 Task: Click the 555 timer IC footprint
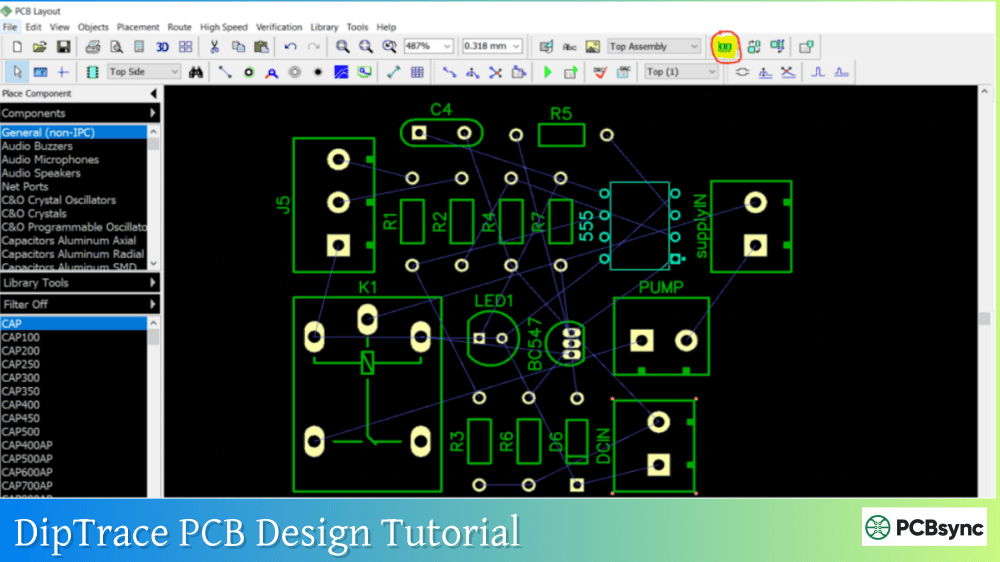tap(639, 225)
